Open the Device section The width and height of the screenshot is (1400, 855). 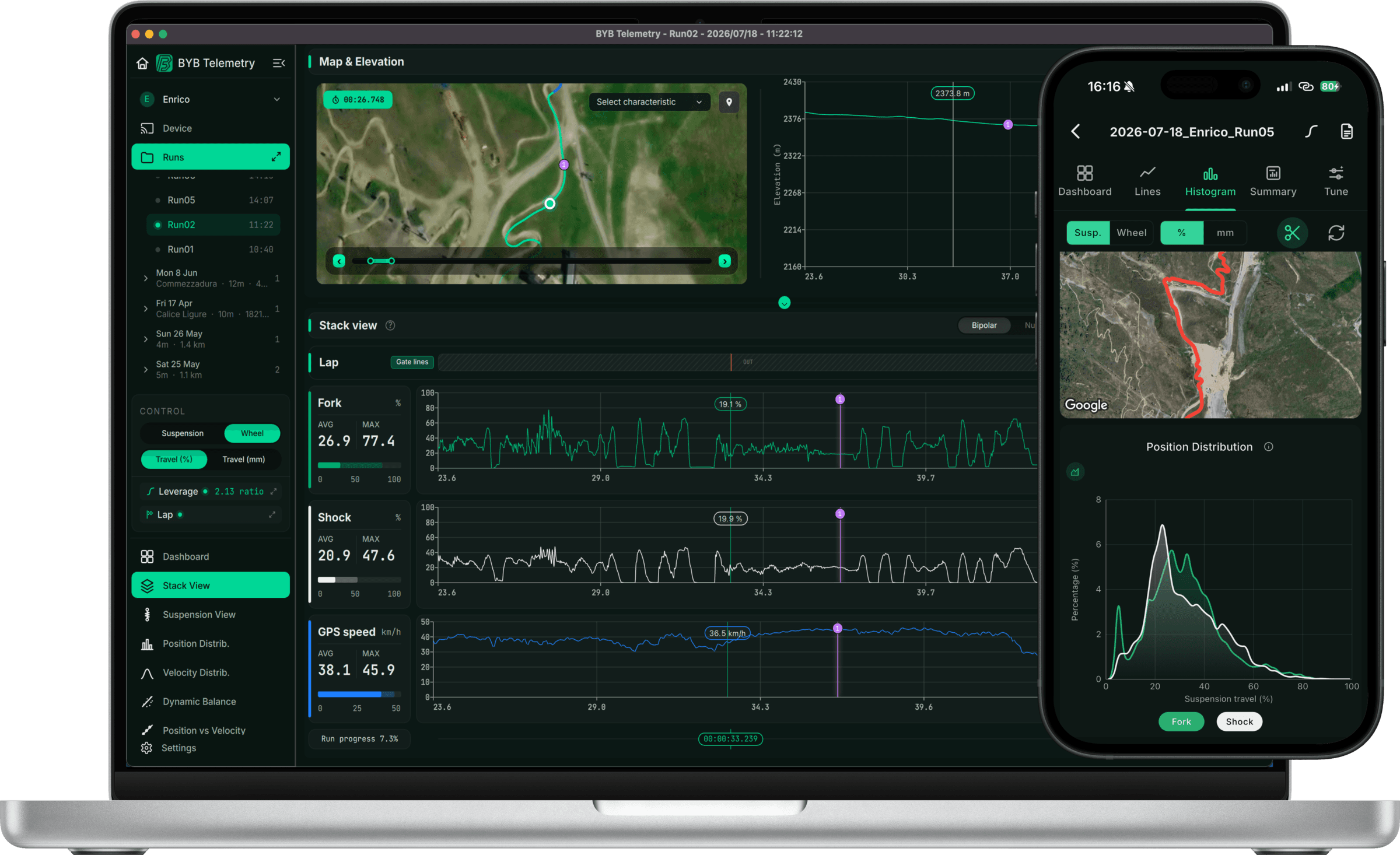point(211,128)
